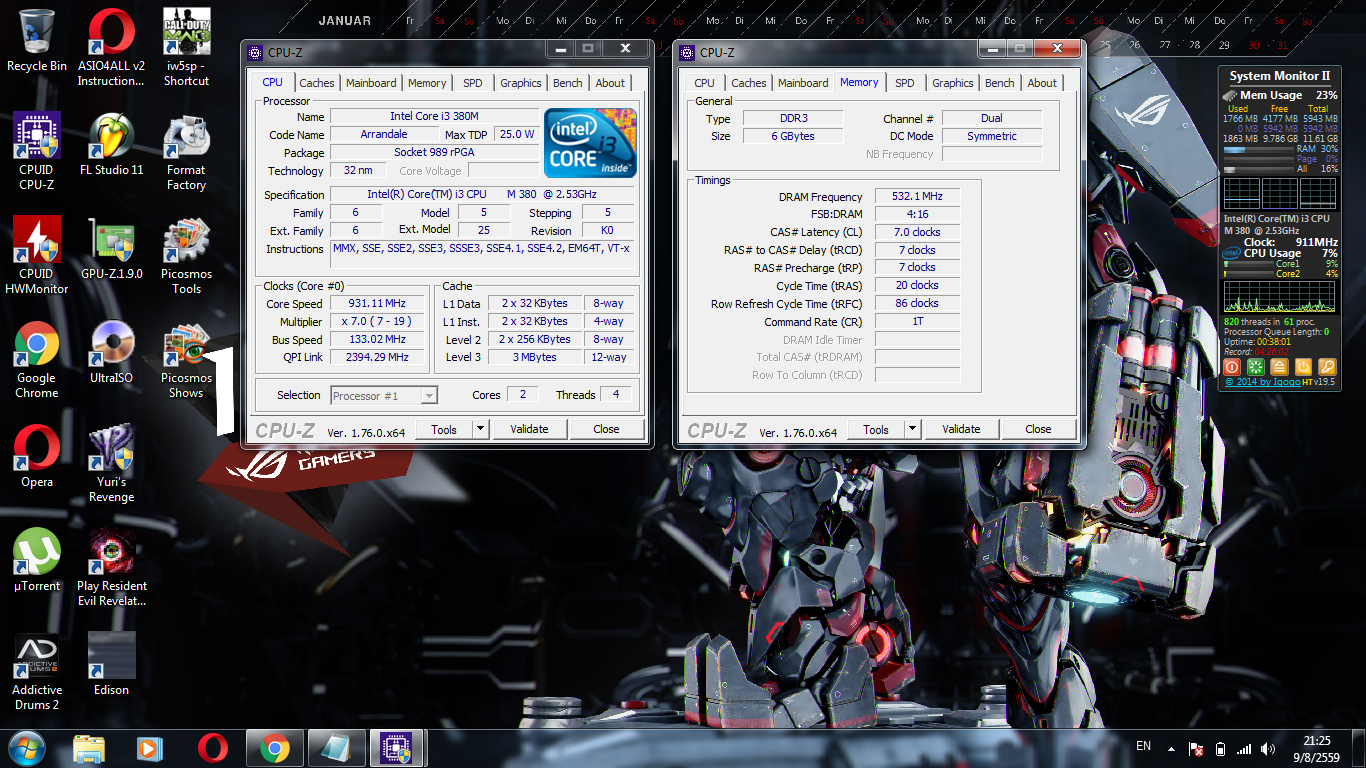This screenshot has height=768, width=1366.
Task: Select the Play Resident Evil Revelations shortcut
Action: (111, 568)
